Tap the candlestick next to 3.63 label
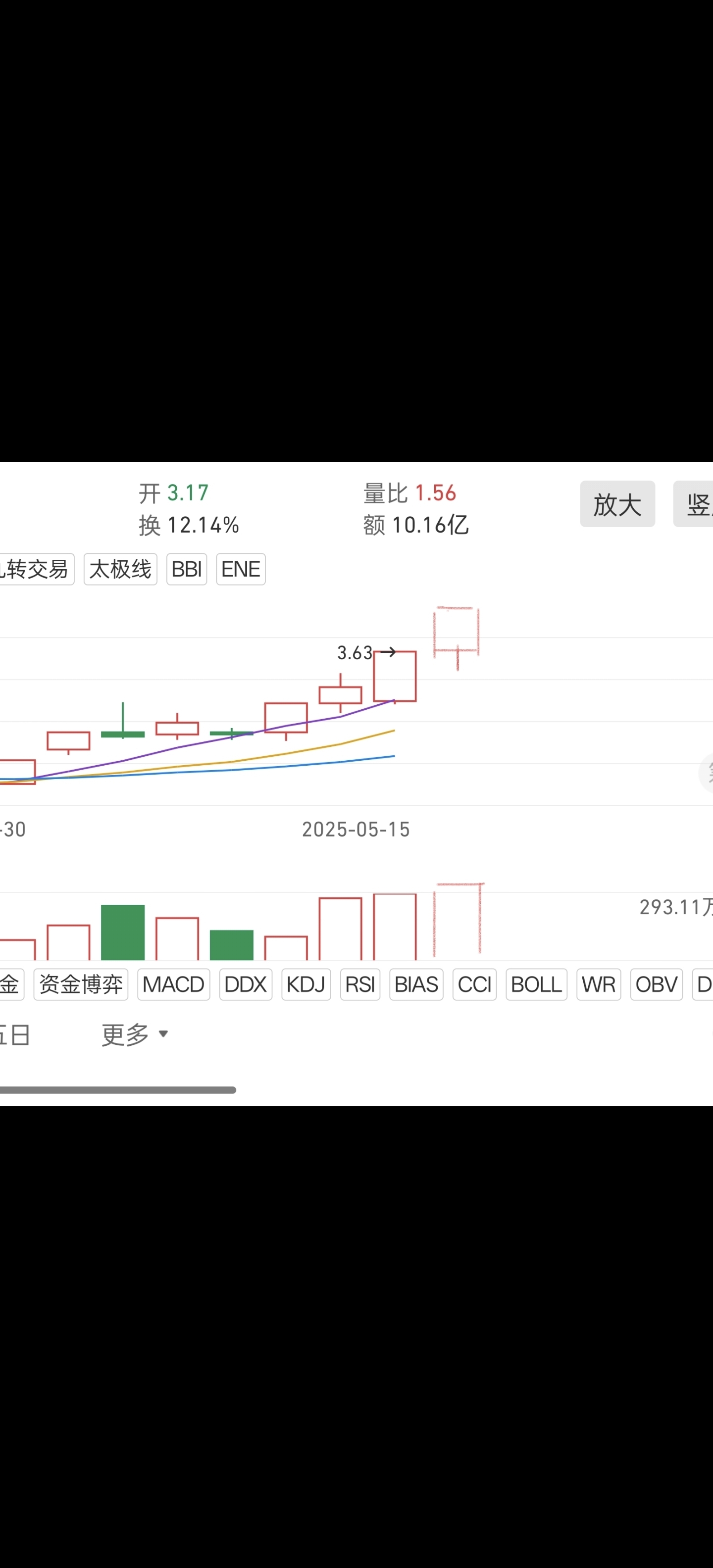Viewport: 713px width, 1568px height. (395, 676)
